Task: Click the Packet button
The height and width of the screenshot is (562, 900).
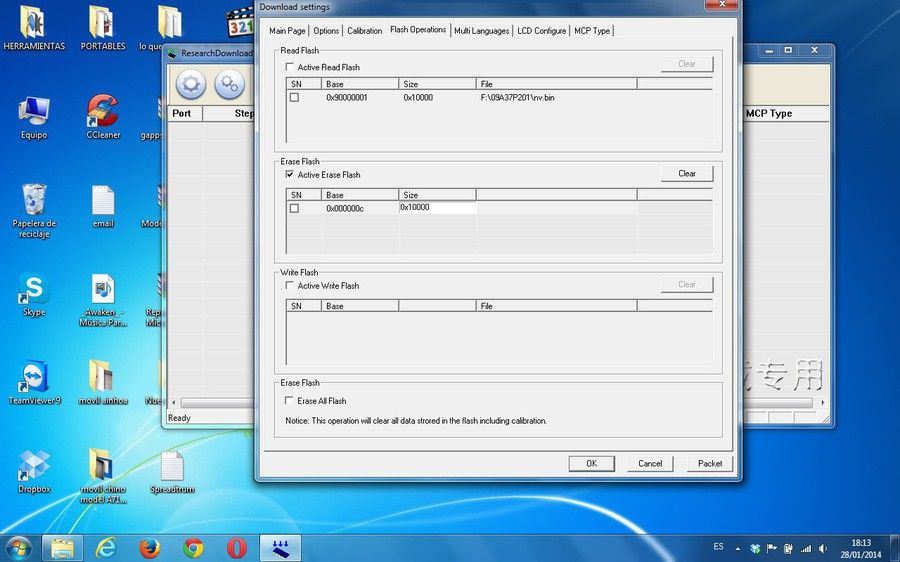Action: coord(710,463)
